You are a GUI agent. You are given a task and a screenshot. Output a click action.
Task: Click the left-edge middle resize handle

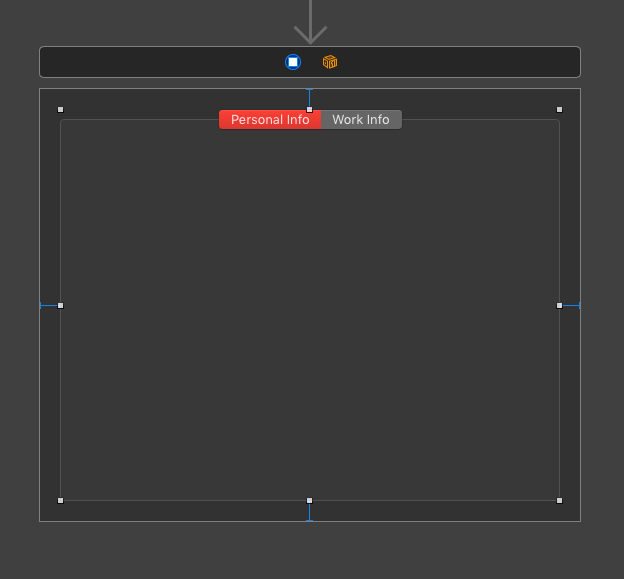pos(60,306)
